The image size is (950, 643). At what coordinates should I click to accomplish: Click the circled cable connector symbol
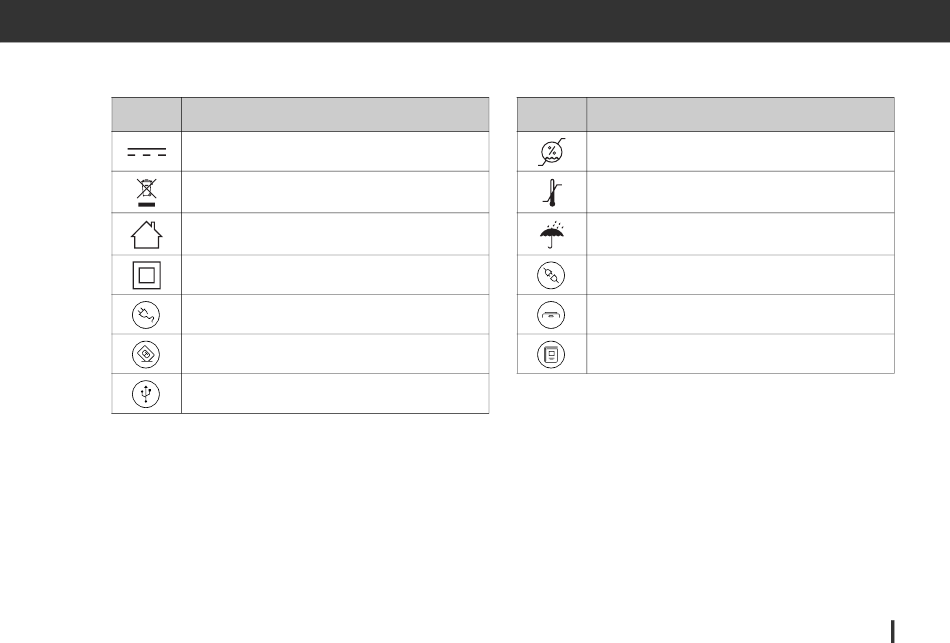[551, 275]
